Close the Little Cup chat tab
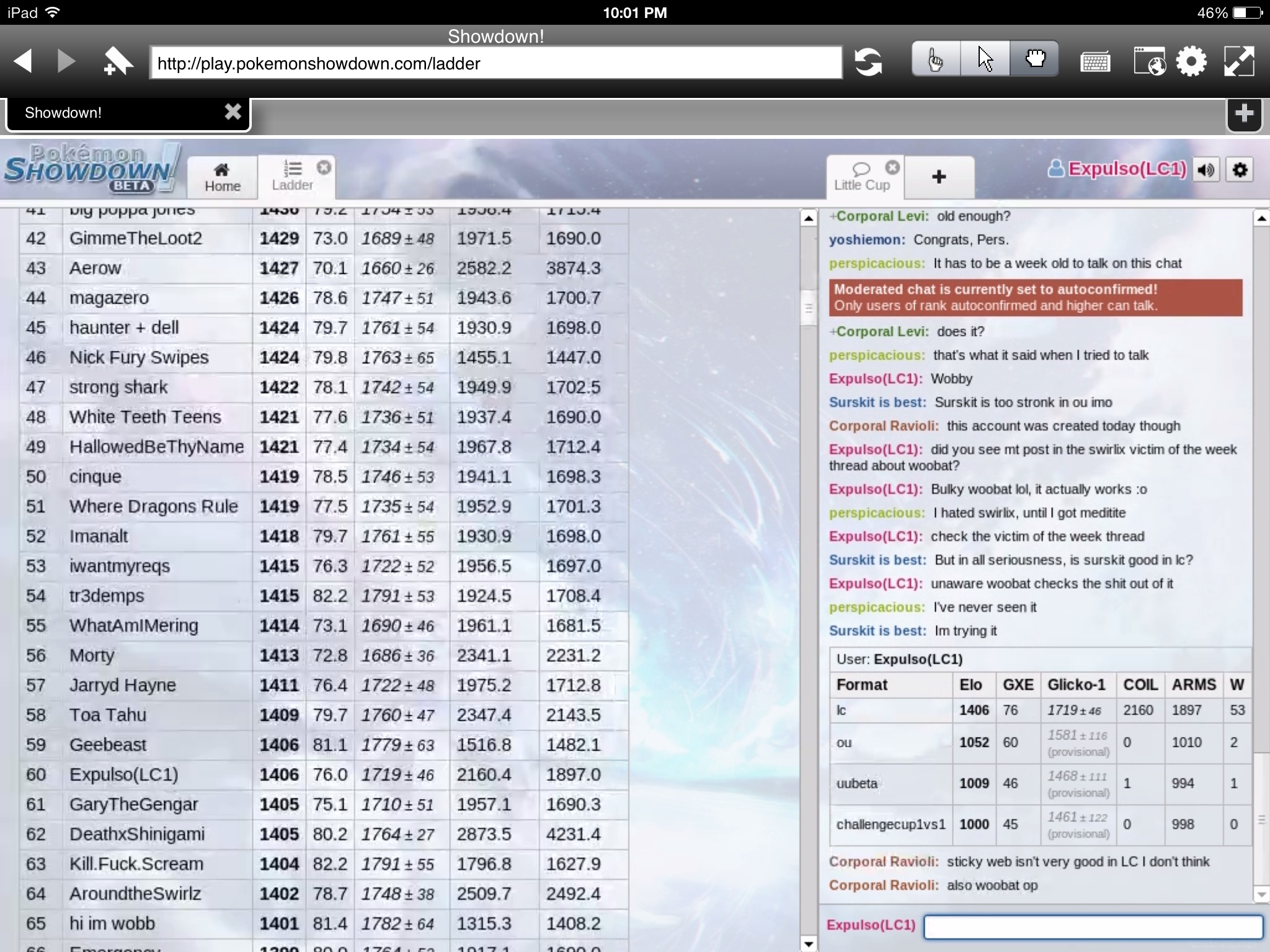This screenshot has height=952, width=1270. 892,167
